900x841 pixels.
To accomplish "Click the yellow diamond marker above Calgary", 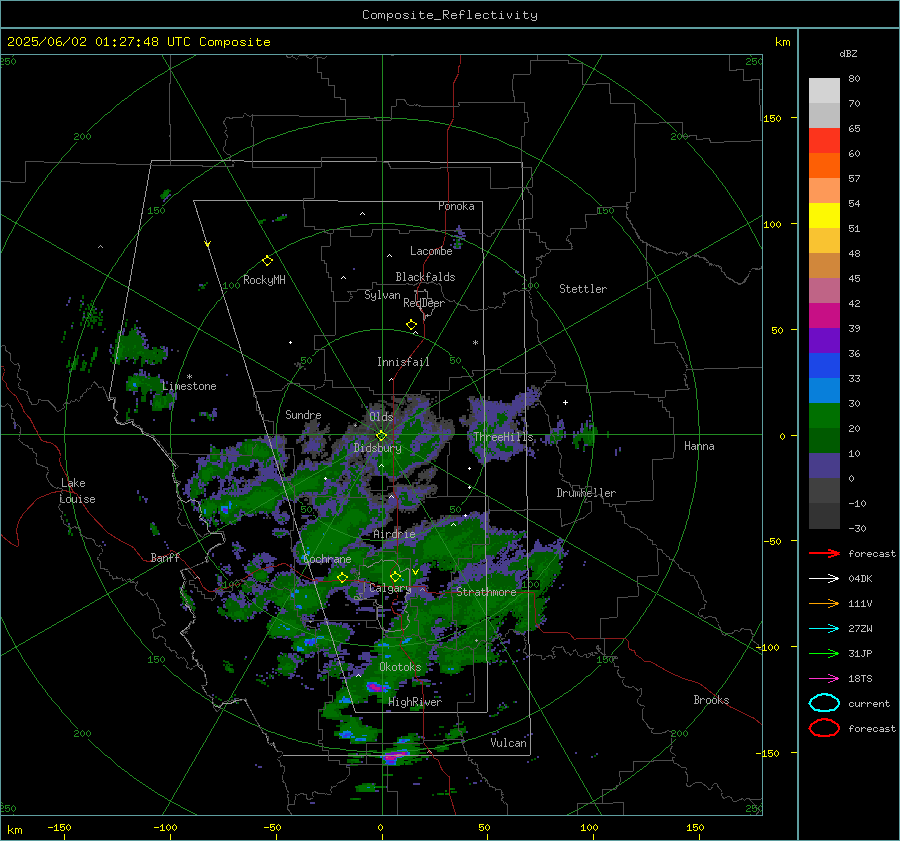I will pos(395,576).
